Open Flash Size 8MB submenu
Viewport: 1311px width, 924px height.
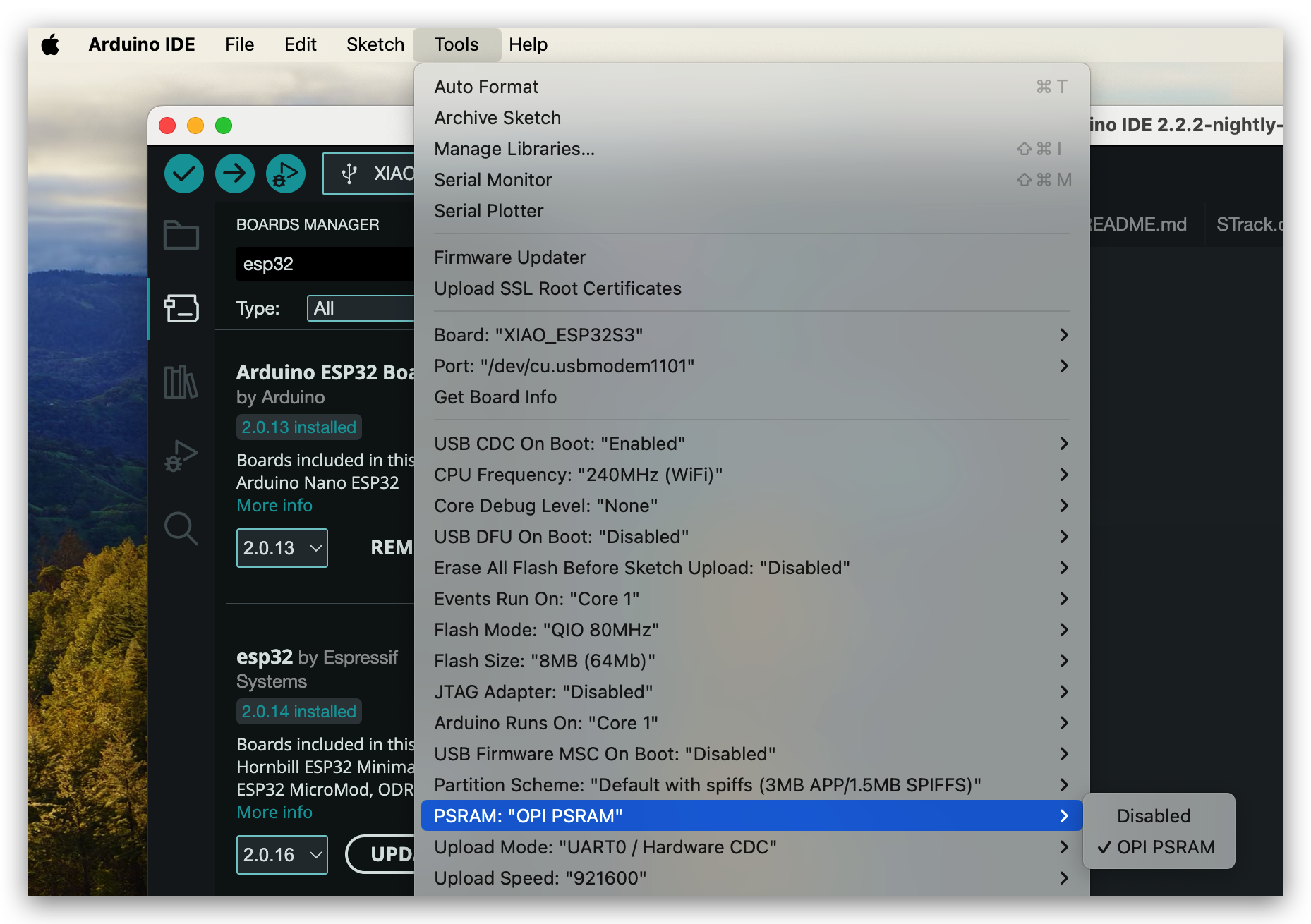[x=751, y=661]
